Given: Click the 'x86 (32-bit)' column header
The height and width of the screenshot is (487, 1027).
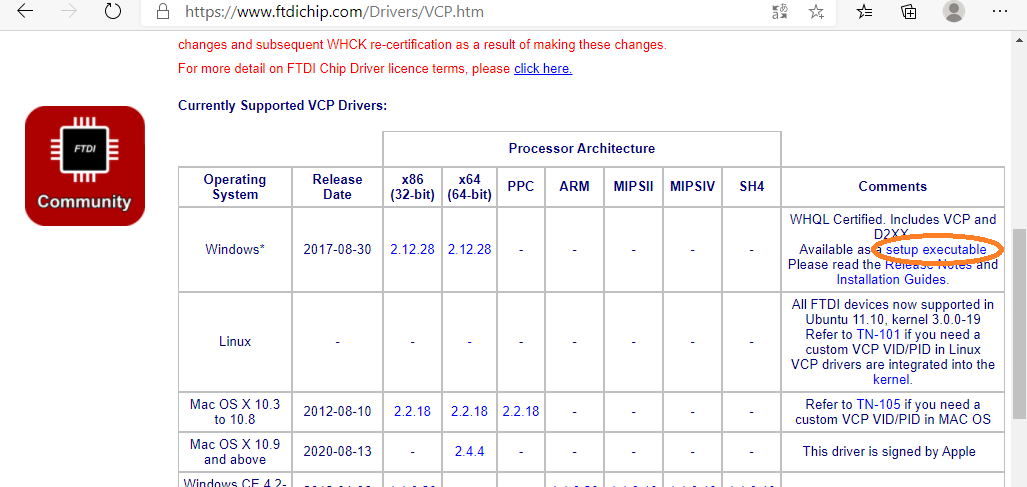Looking at the screenshot, I should (x=413, y=187).
